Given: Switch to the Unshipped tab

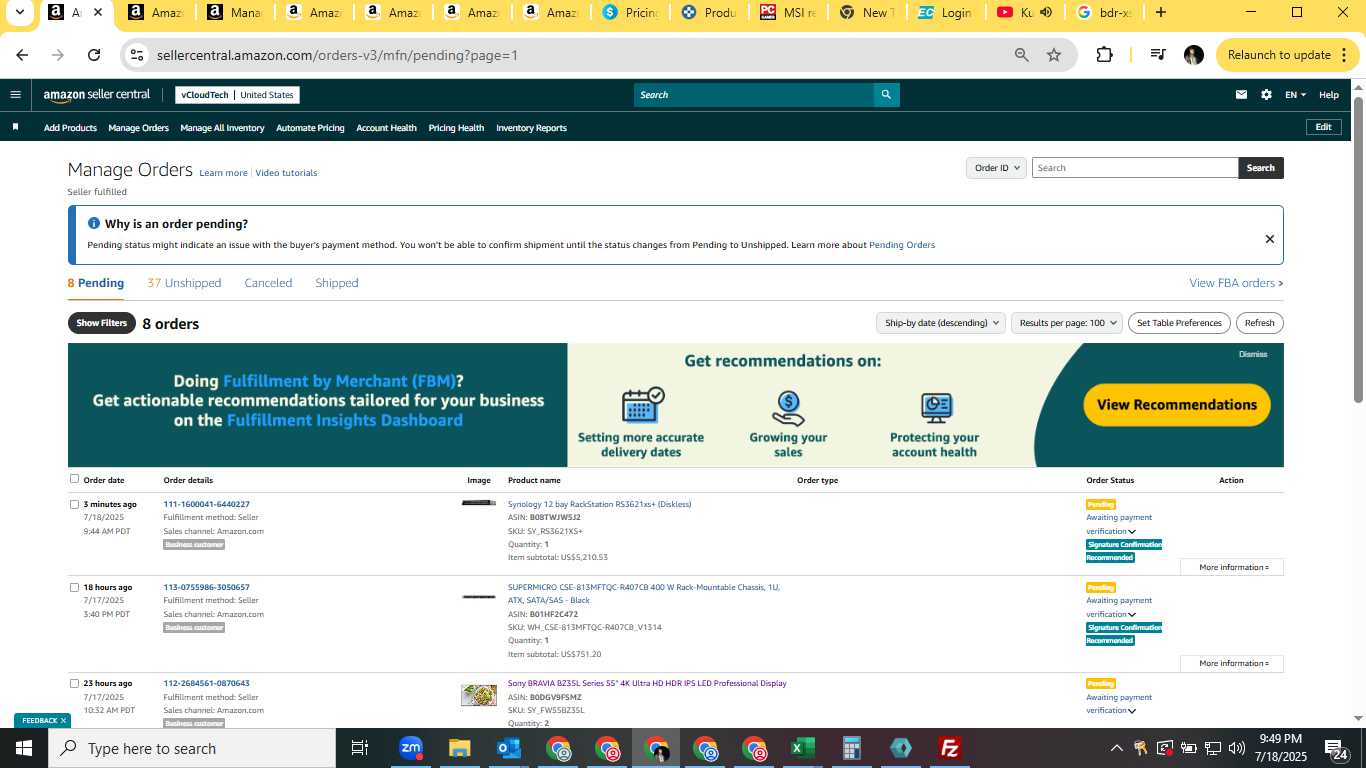Looking at the screenshot, I should tap(184, 283).
